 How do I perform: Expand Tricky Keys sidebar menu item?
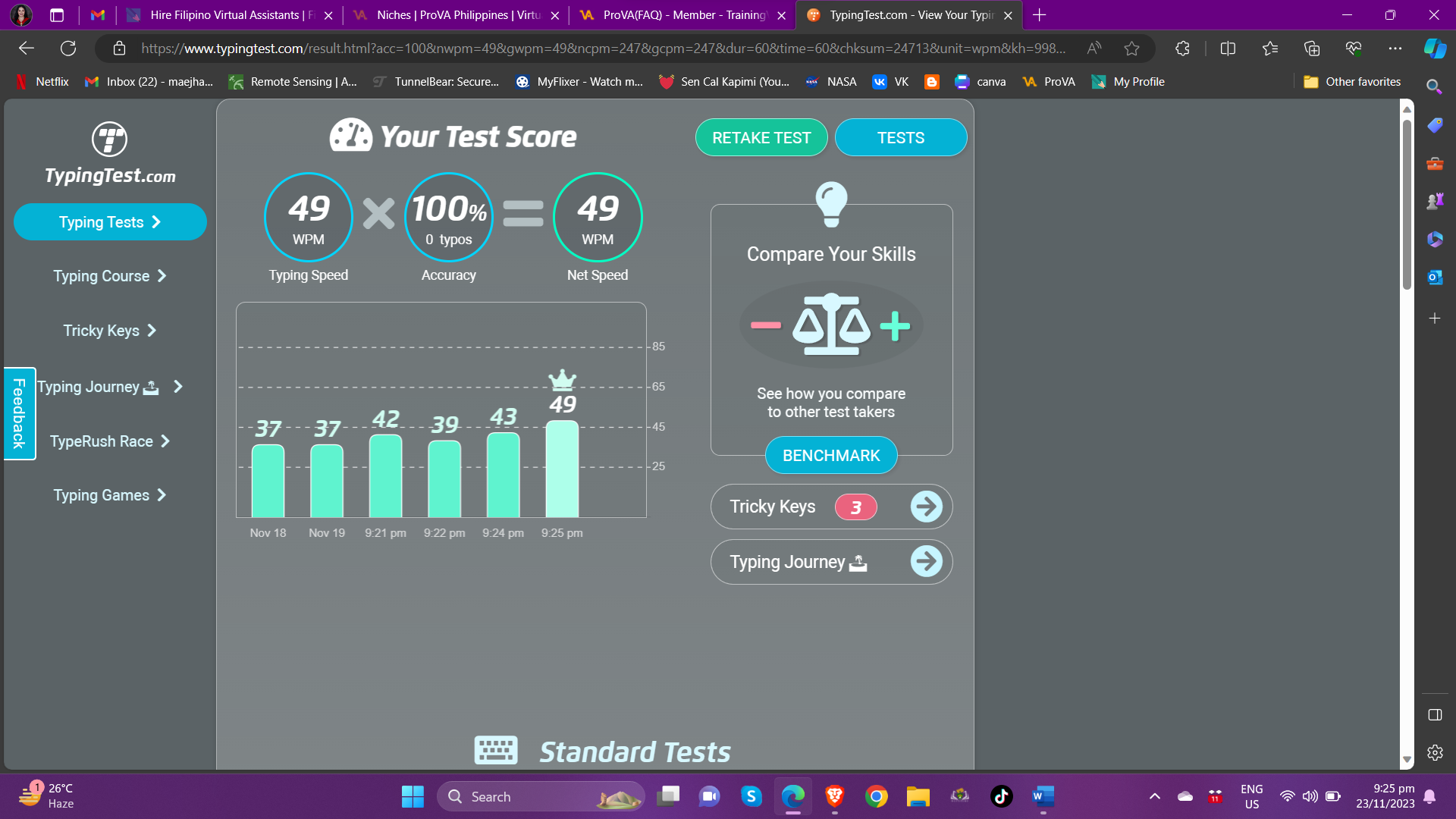(x=109, y=331)
